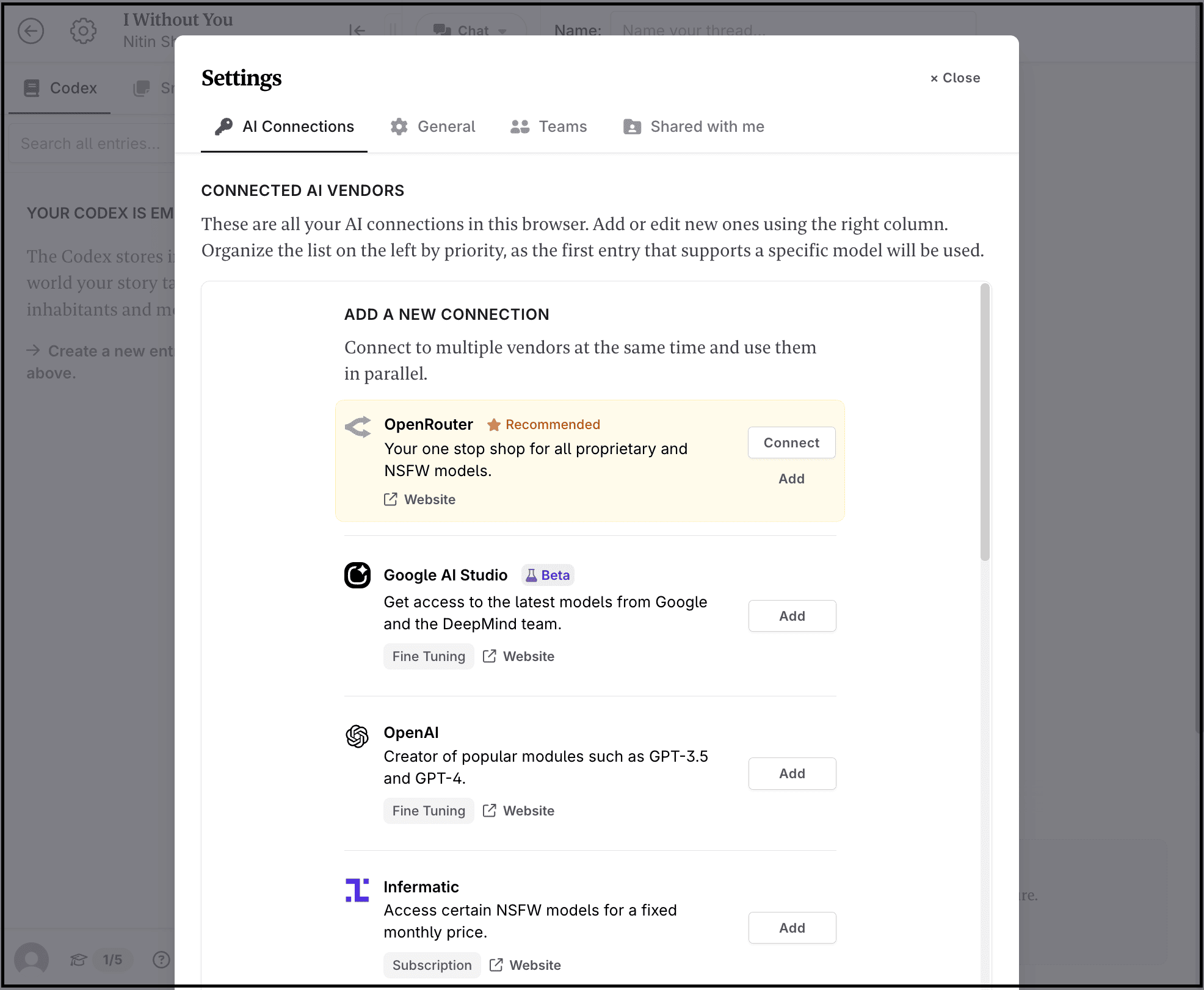
Task: Click the OpenRouter logo icon
Action: (x=358, y=427)
